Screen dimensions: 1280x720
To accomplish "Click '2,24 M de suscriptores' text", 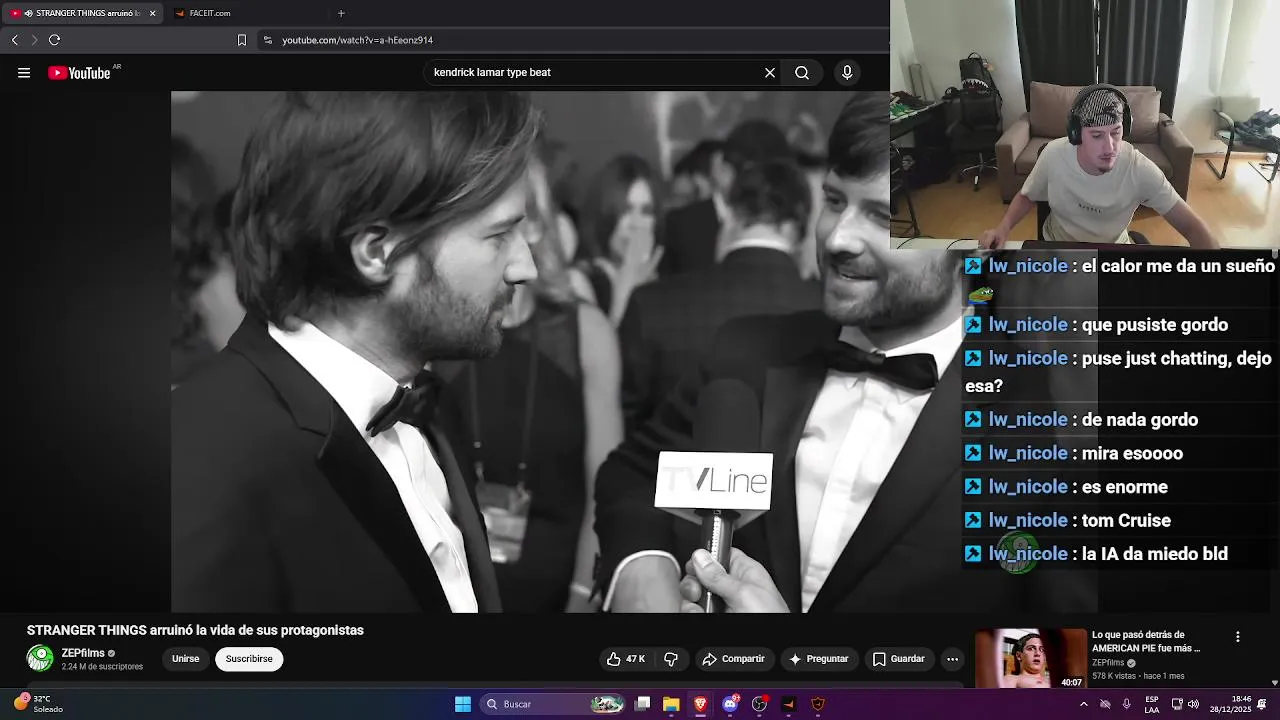I will [x=102, y=667].
